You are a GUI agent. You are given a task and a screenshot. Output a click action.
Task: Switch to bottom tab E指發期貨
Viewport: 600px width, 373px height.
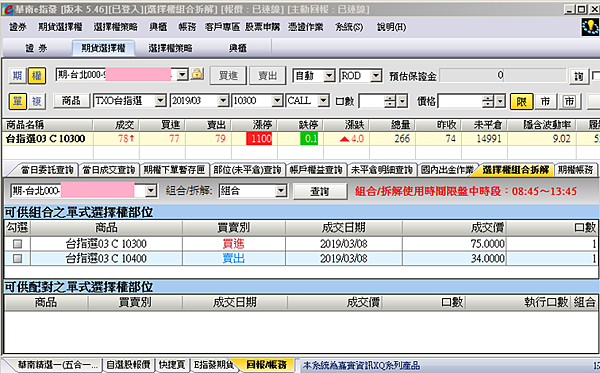pos(214,365)
